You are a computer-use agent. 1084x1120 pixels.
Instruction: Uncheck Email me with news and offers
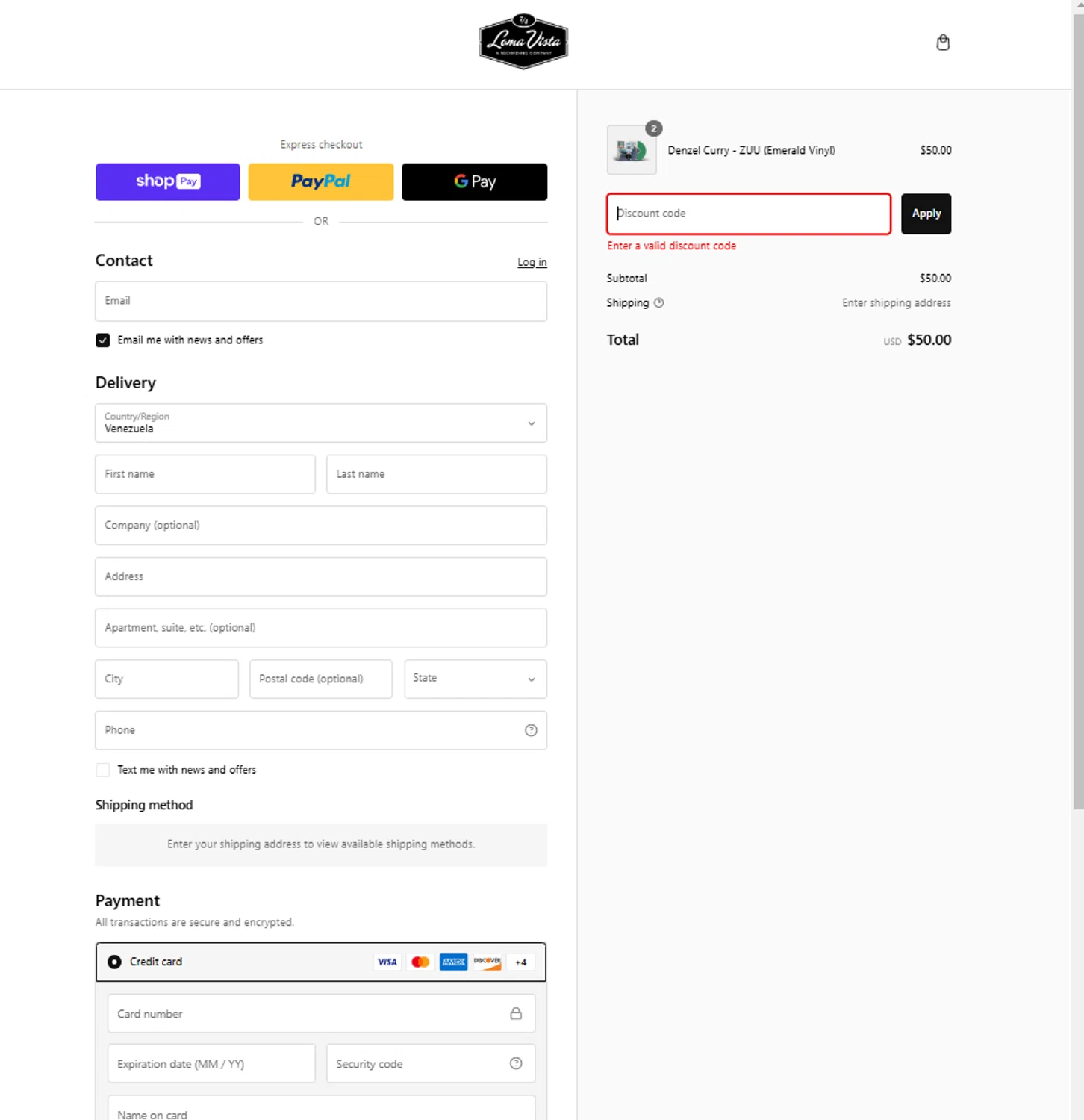103,340
